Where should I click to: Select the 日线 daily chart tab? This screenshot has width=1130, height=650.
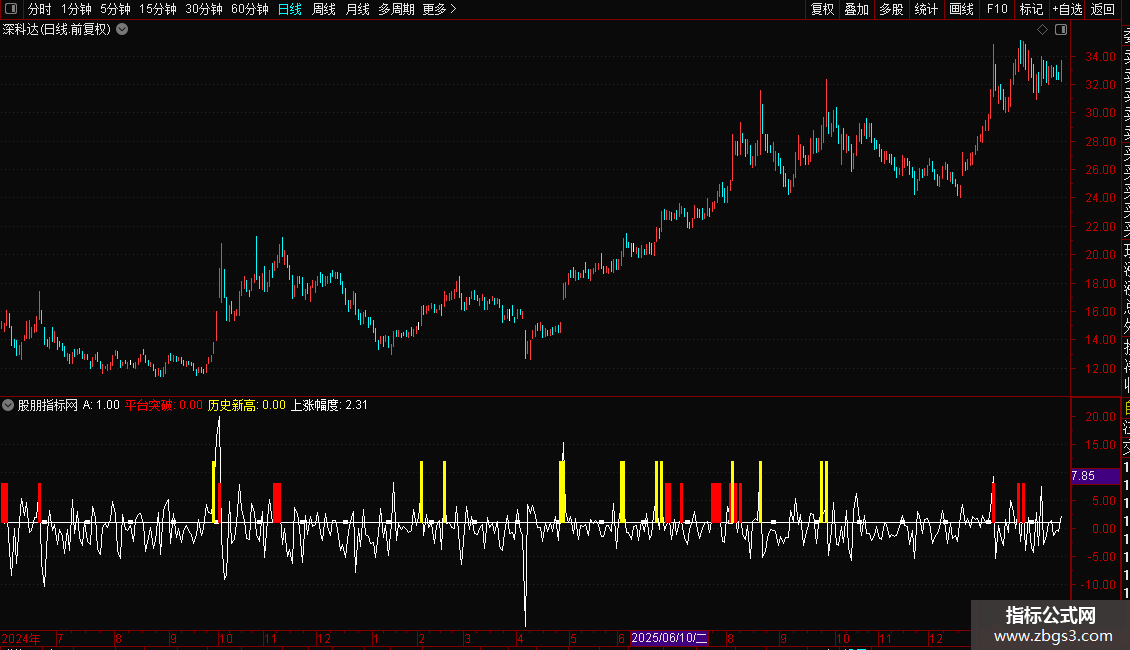point(290,9)
